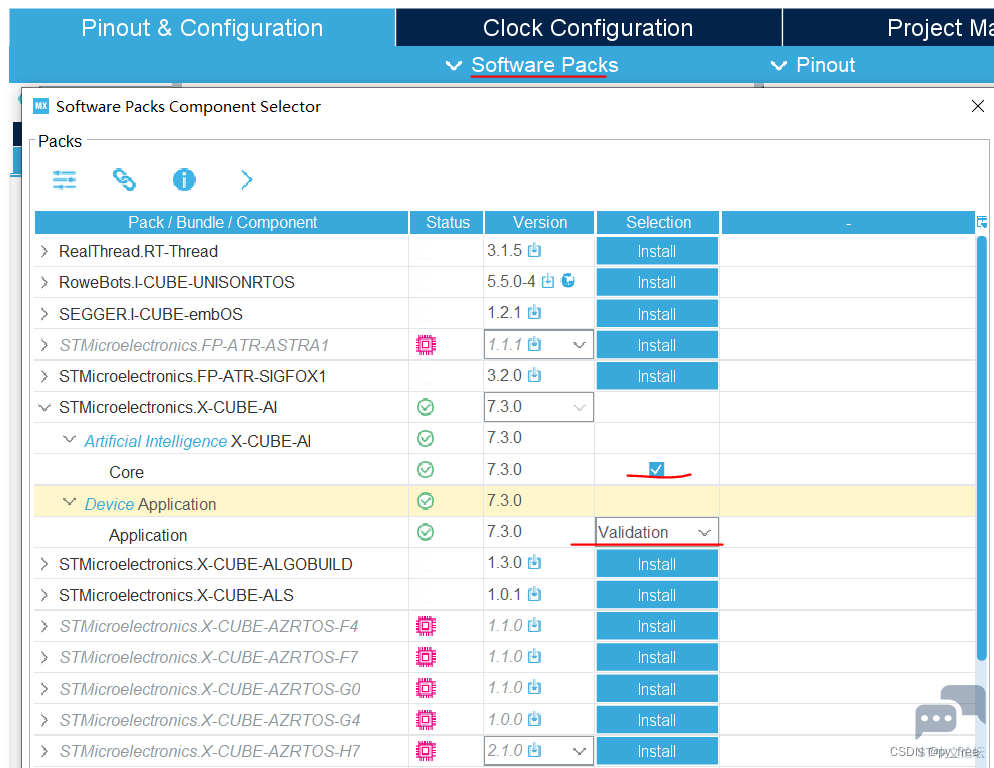Image resolution: width=994 pixels, height=768 pixels.
Task: Click green check status icon for X-CUBE-AI pack
Action: (425, 407)
